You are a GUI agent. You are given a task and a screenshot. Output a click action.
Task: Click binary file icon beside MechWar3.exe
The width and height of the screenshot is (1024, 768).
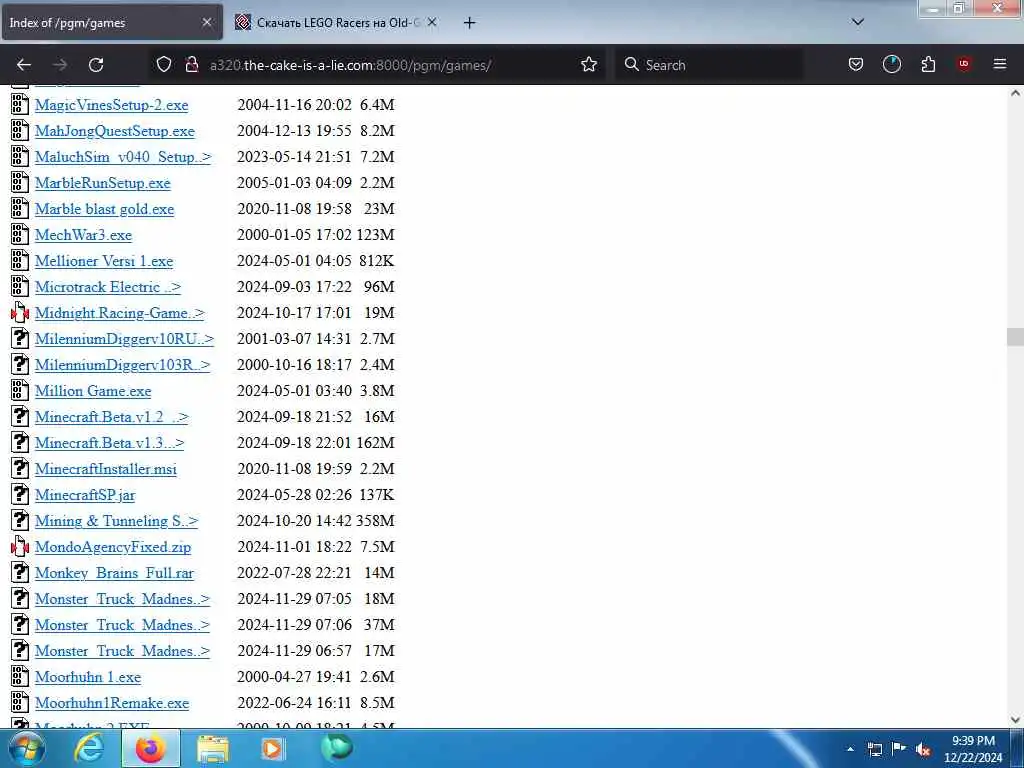[20, 234]
